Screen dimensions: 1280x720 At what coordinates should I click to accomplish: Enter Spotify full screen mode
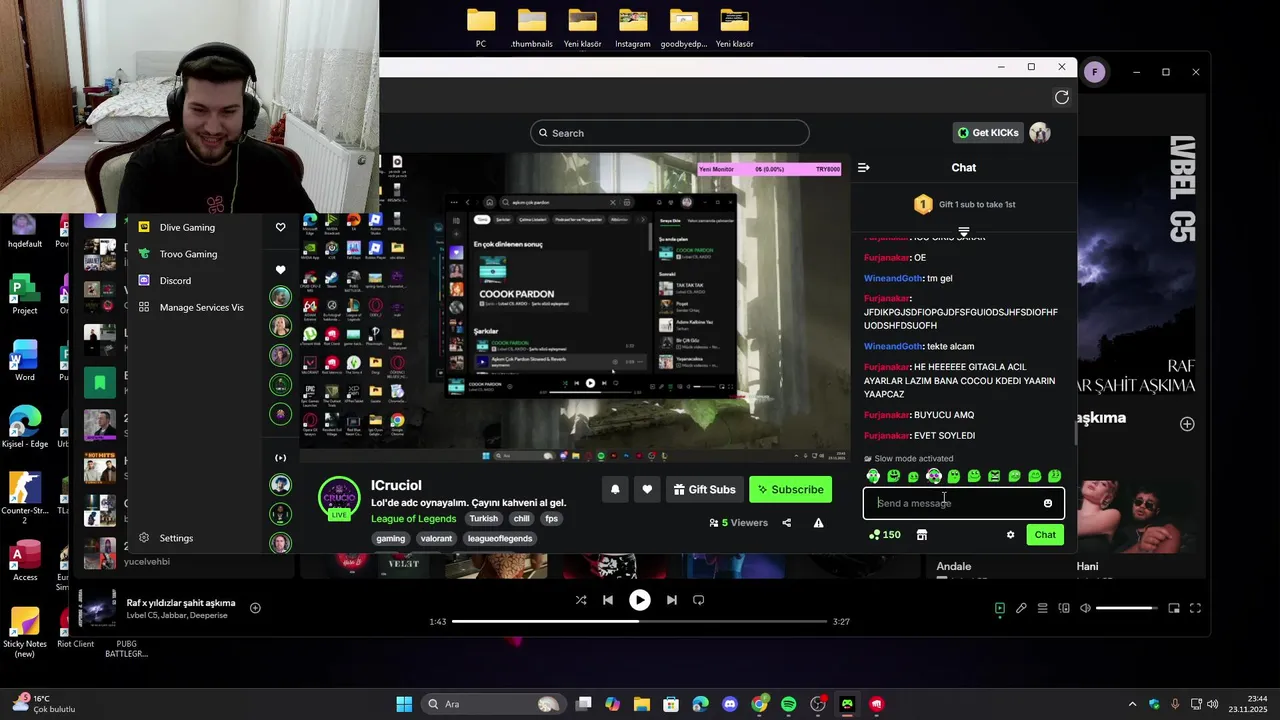tap(1195, 608)
